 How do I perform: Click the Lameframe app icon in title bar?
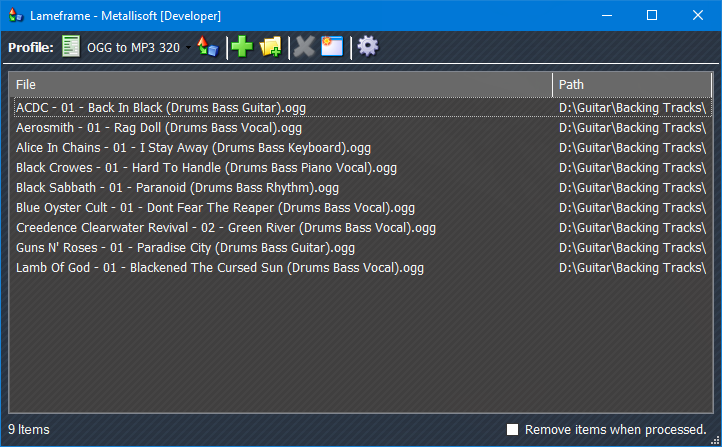(x=14, y=15)
